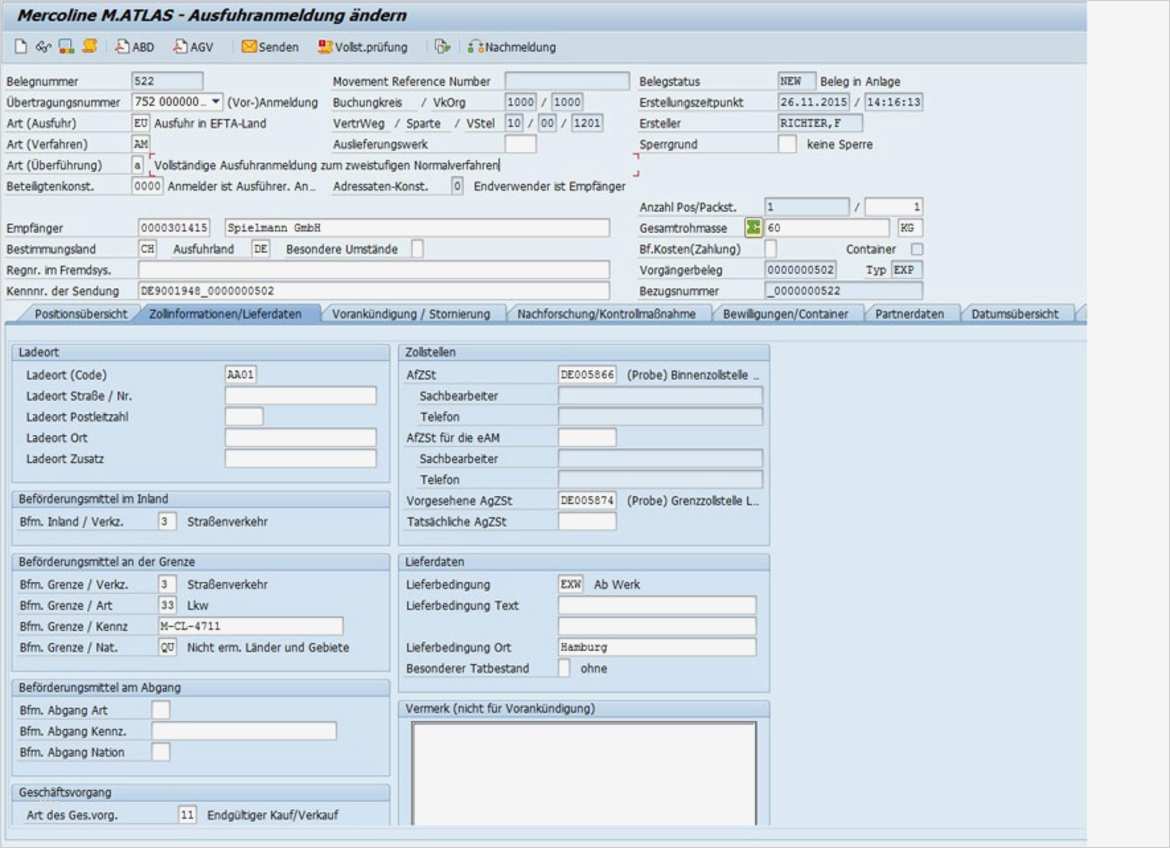The image size is (1170, 848).
Task: Click the AfZSt customs office field
Action: click(587, 374)
